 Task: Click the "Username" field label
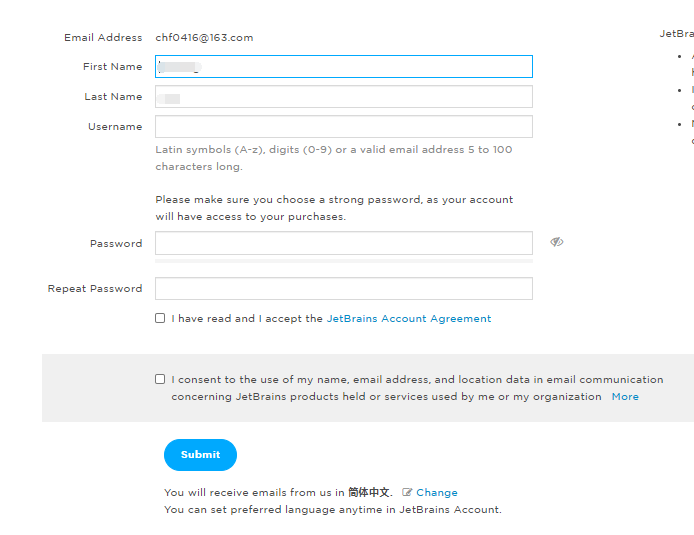pyautogui.click(x=115, y=127)
